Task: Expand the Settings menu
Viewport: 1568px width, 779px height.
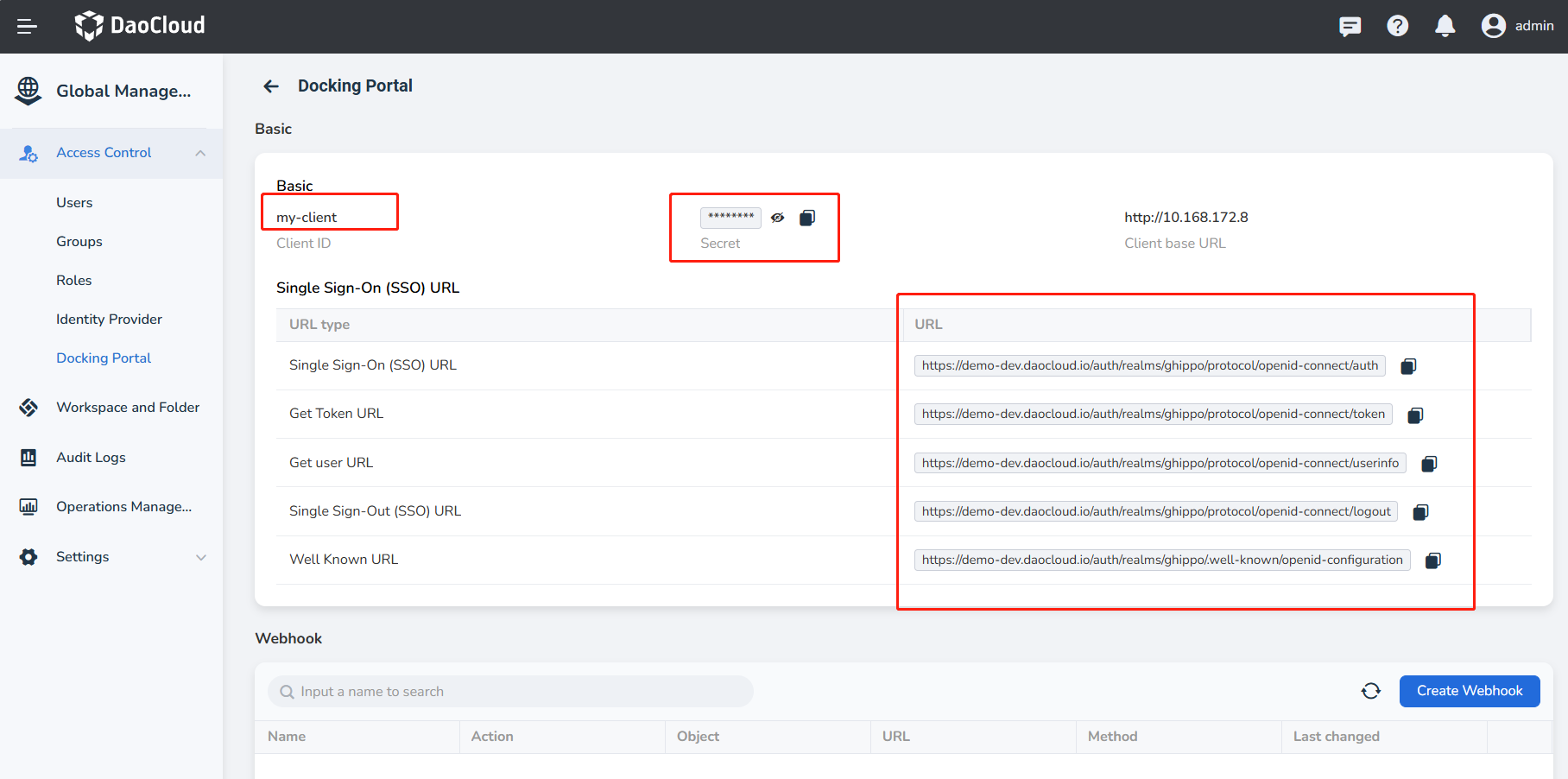Action: point(200,557)
